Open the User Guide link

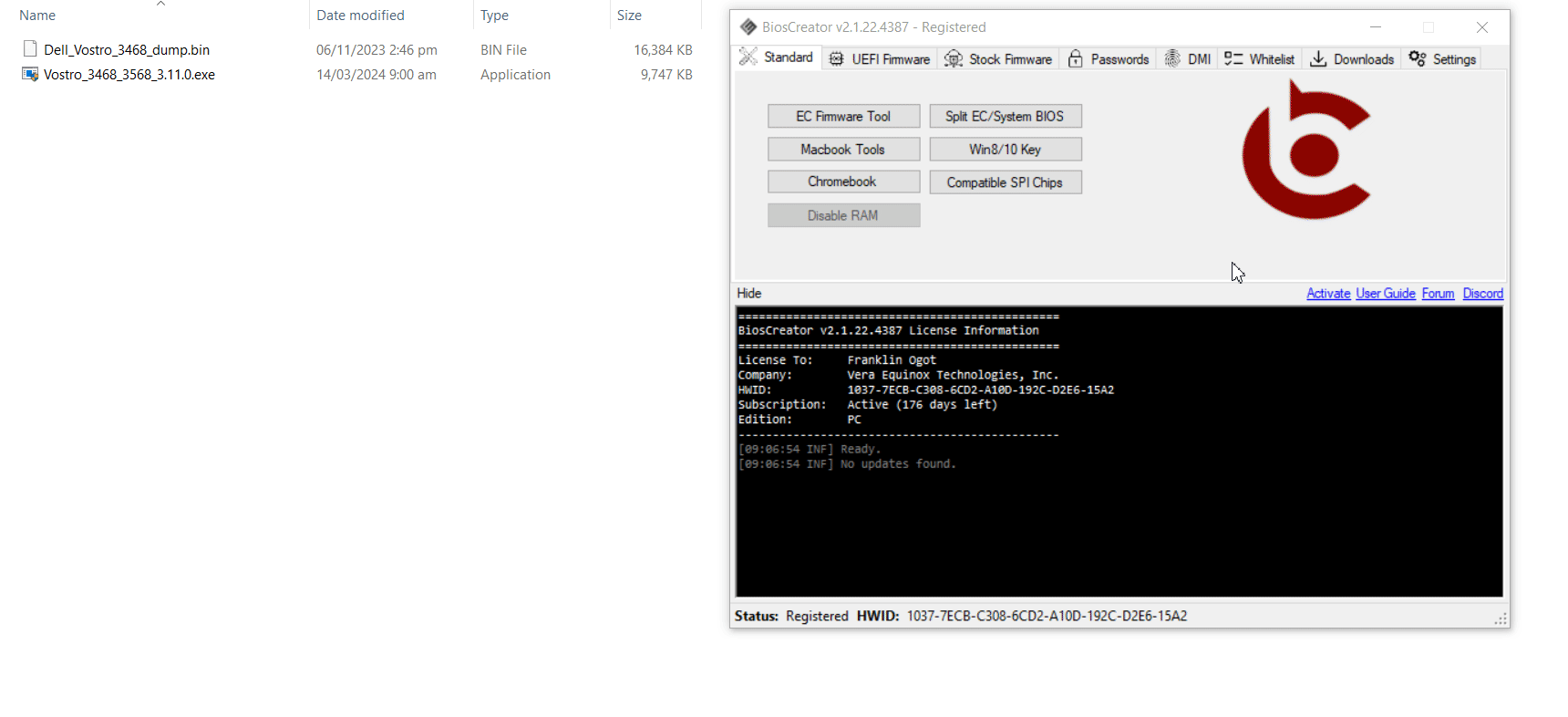pos(1385,294)
